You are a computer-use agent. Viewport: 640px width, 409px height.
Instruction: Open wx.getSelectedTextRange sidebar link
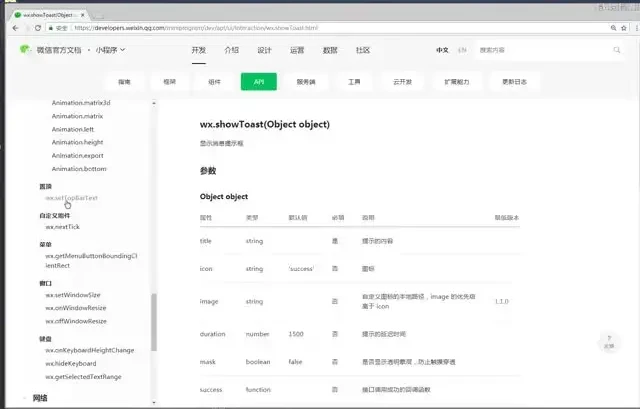83,377
